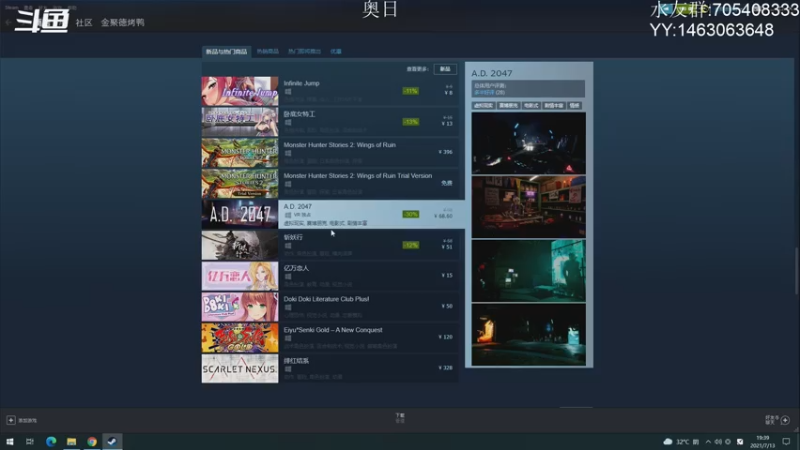Open the 亿万恋人 game thumbnail
Viewport: 800px width, 450px height.
pyautogui.click(x=240, y=276)
